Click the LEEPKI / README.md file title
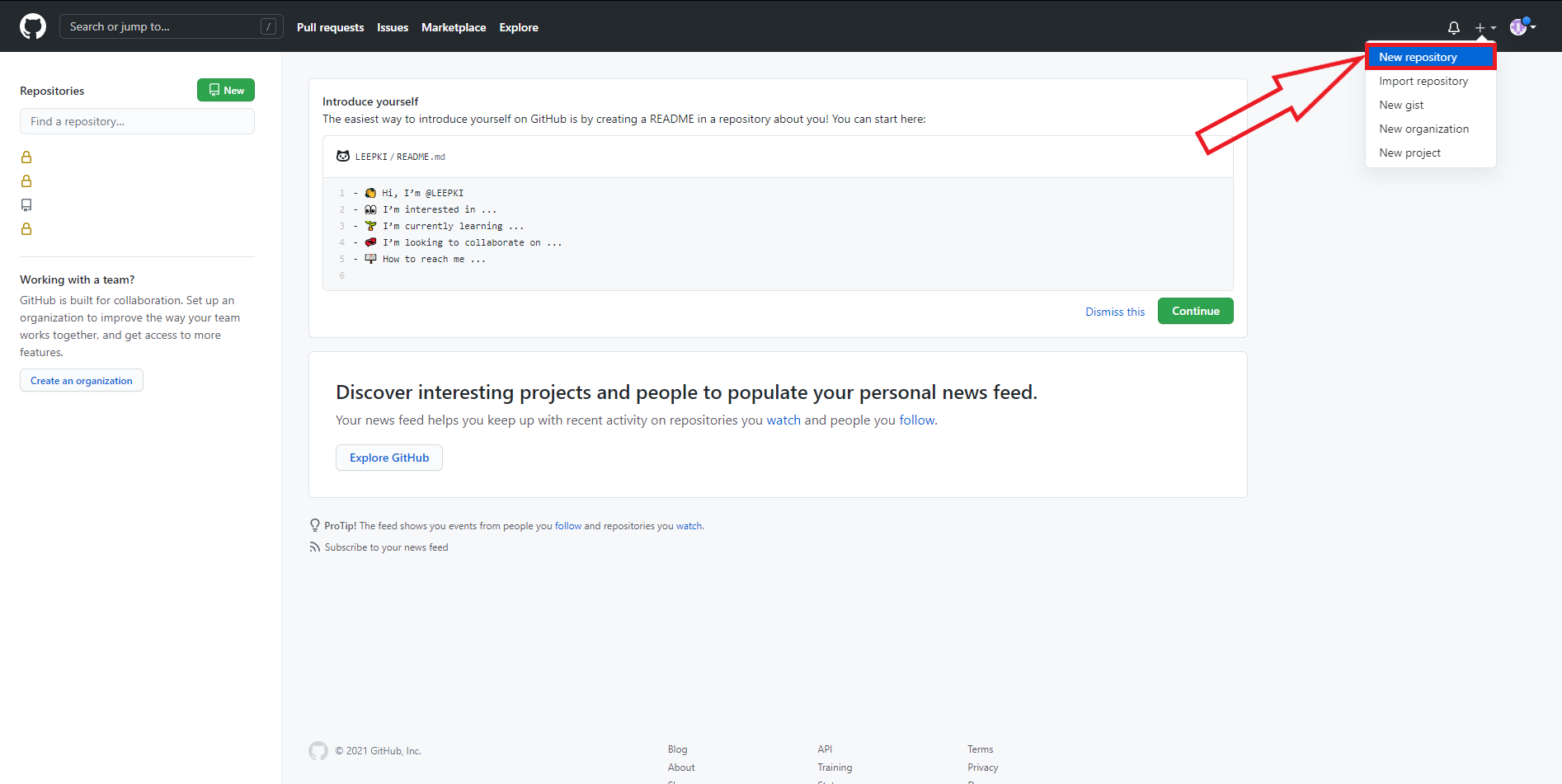Viewport: 1562px width, 784px height. (x=400, y=157)
